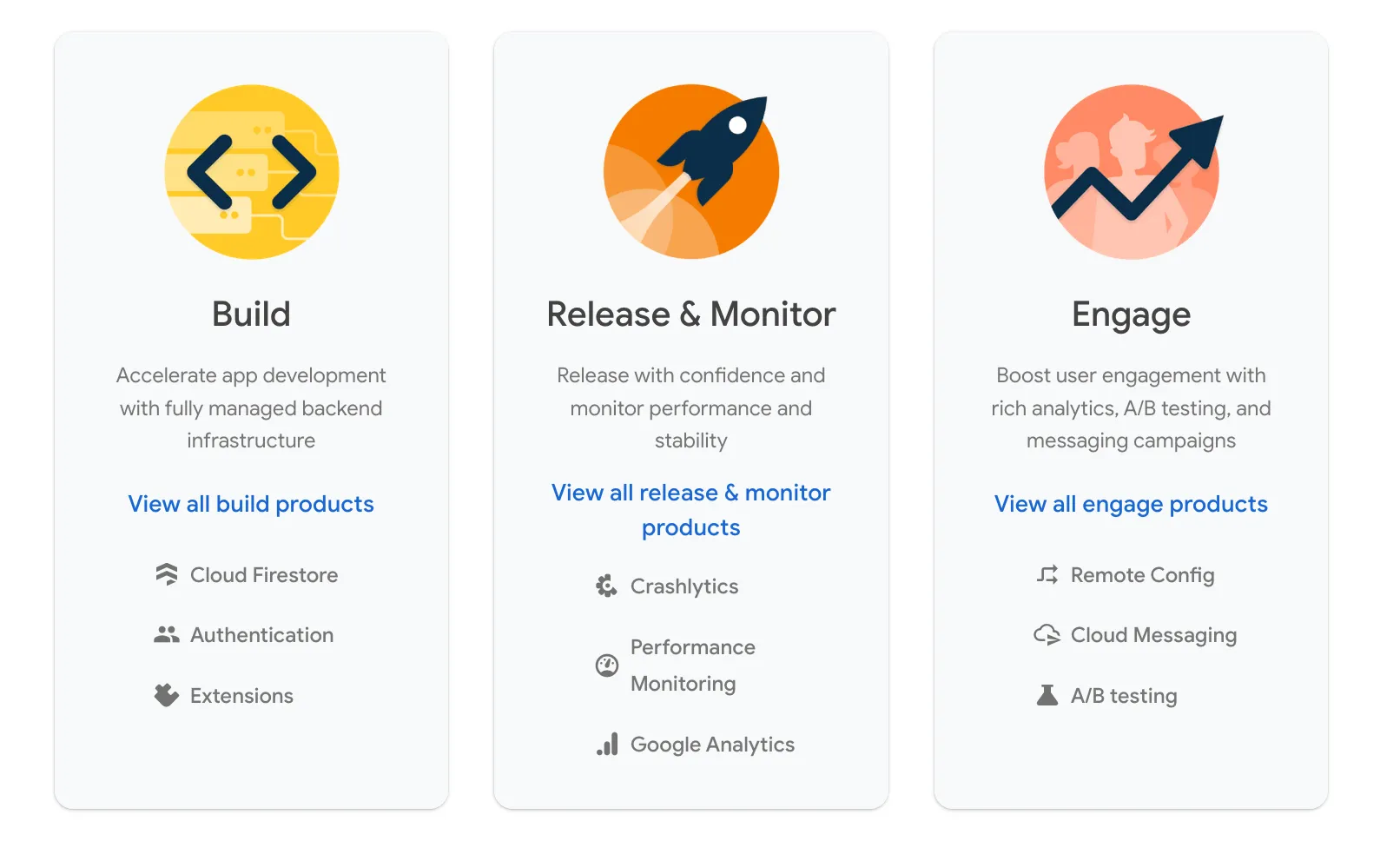The width and height of the screenshot is (1400, 841).
Task: Click the Engage card heading
Action: (1131, 315)
